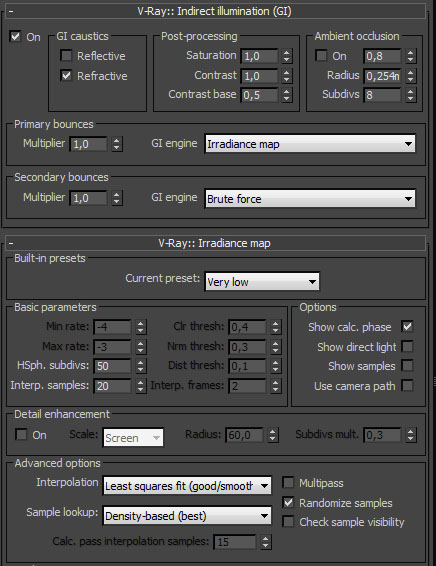Image resolution: width=436 pixels, height=566 pixels.
Task: Adjust Ambient occlusion amount spinner
Action: (410, 56)
